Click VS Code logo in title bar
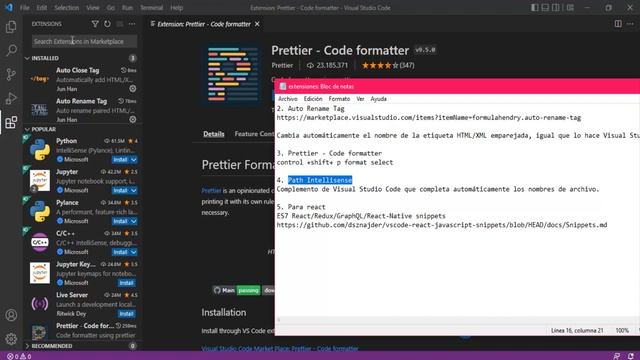 [9, 8]
